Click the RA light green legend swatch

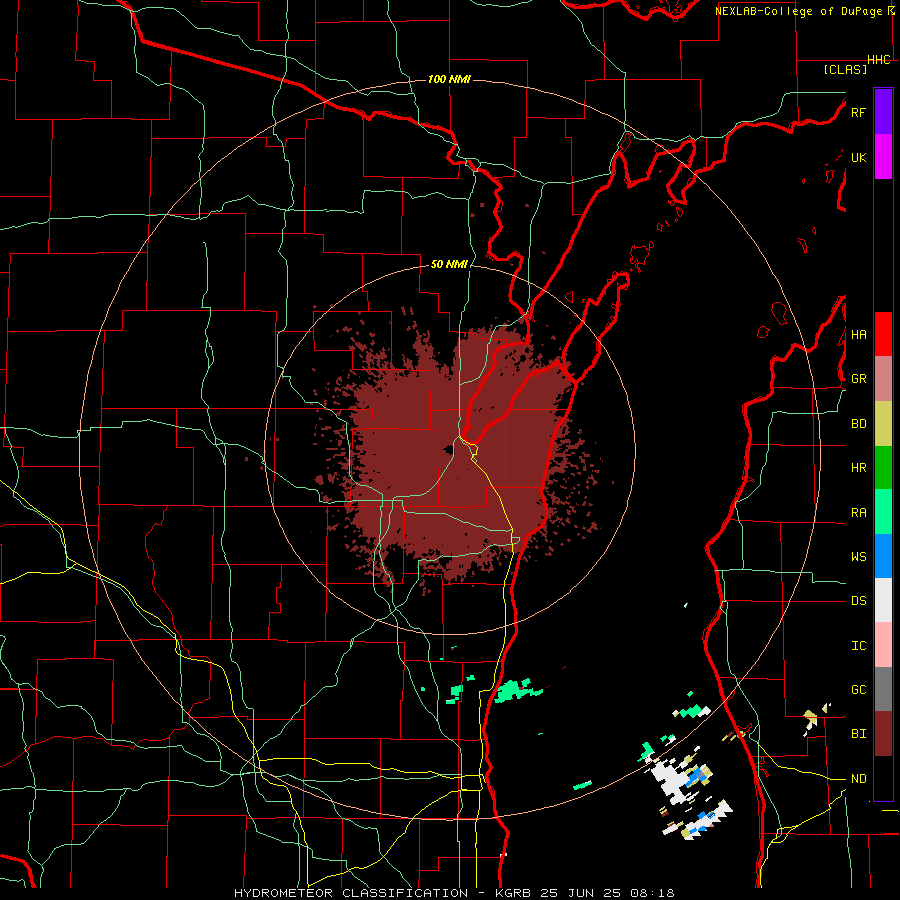click(883, 512)
